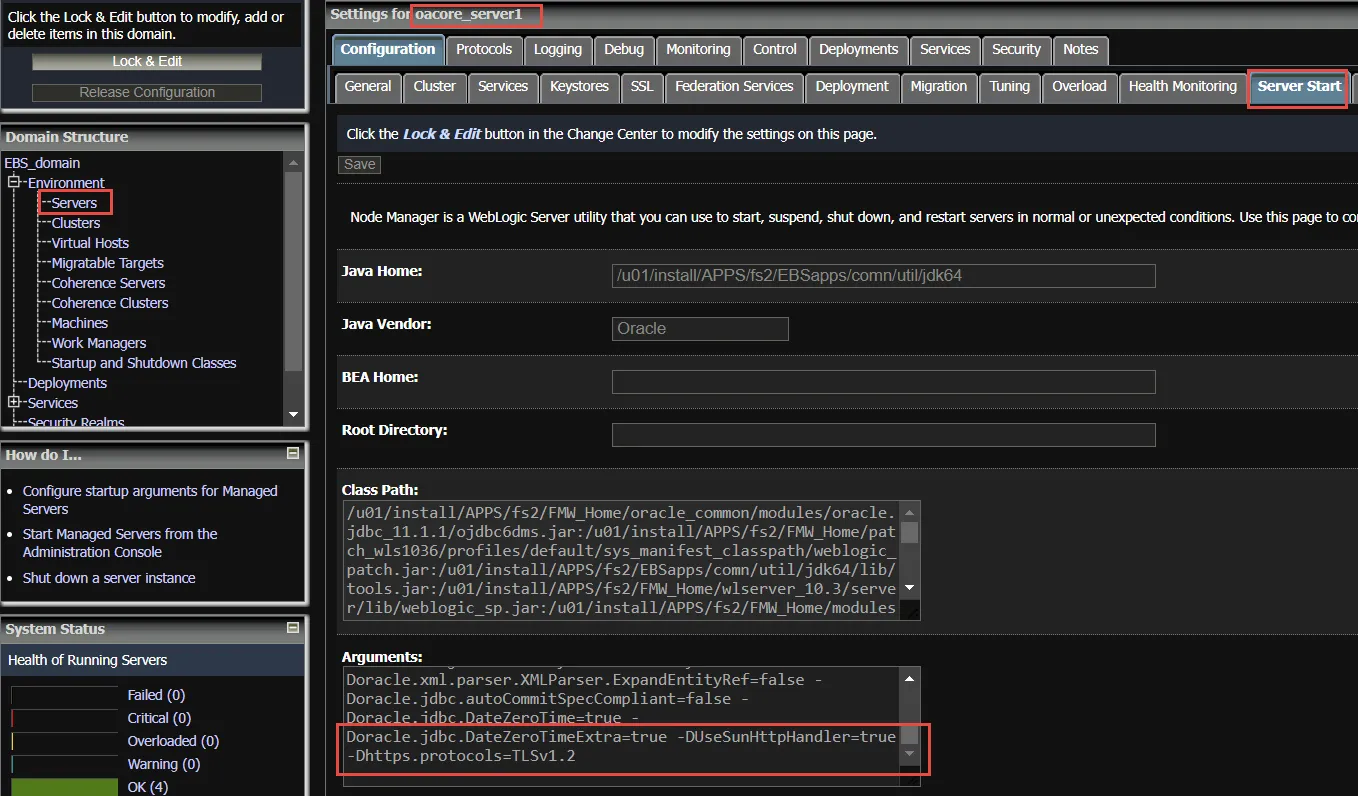Collapse the How do I... panel

[x=293, y=454]
